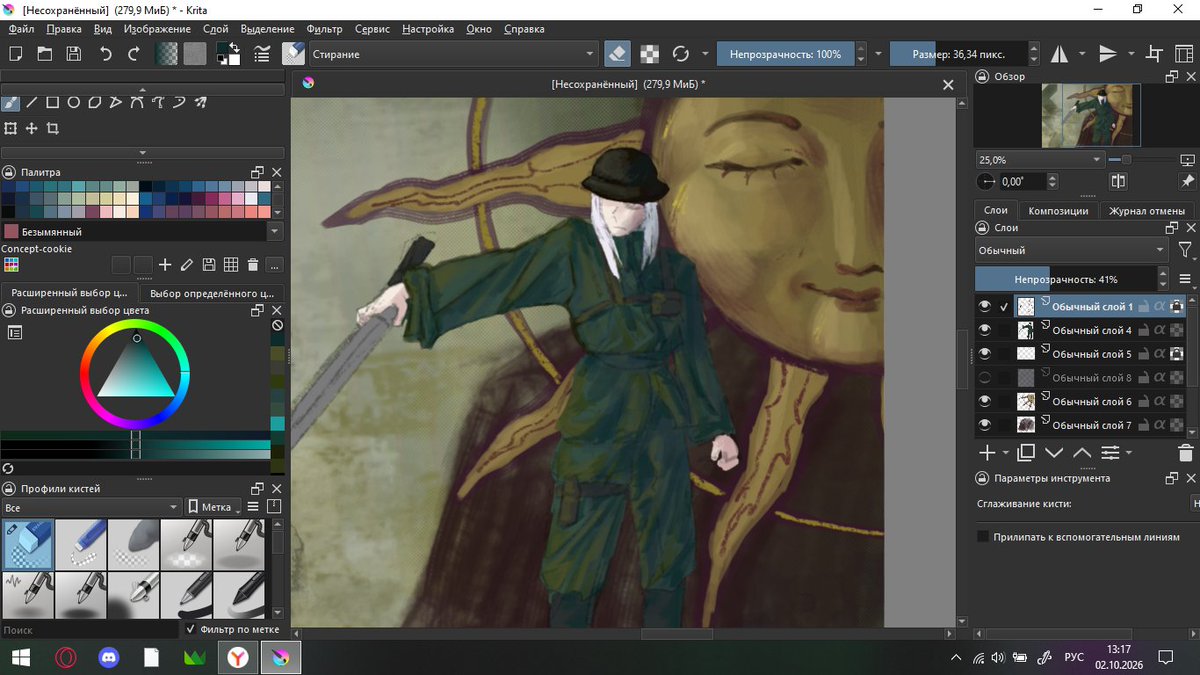Viewport: 1200px width, 675px height.
Task: Move the layer up in stack
Action: (x=1081, y=453)
